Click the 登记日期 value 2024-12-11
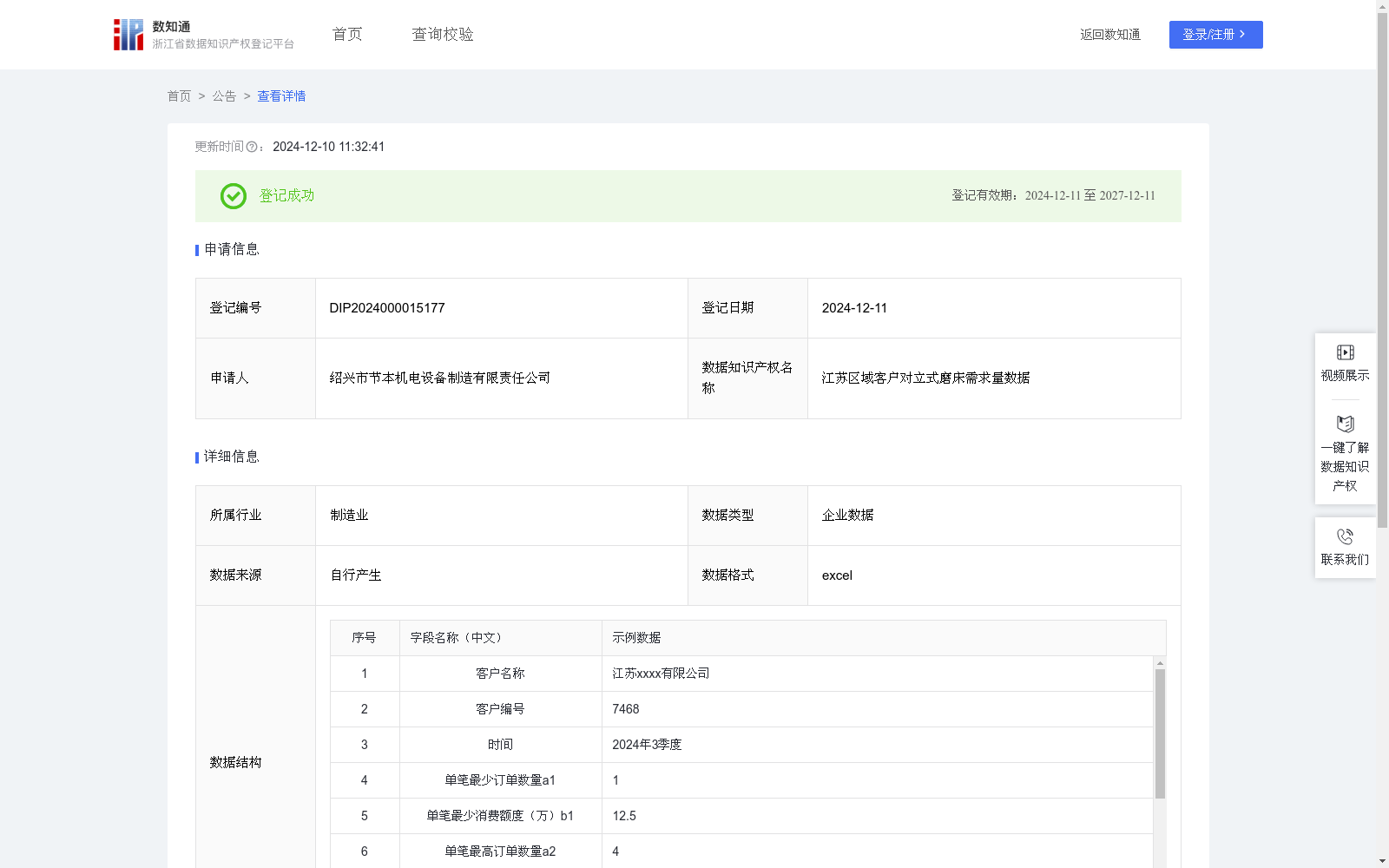Screen dimensions: 1389x868 [854, 308]
